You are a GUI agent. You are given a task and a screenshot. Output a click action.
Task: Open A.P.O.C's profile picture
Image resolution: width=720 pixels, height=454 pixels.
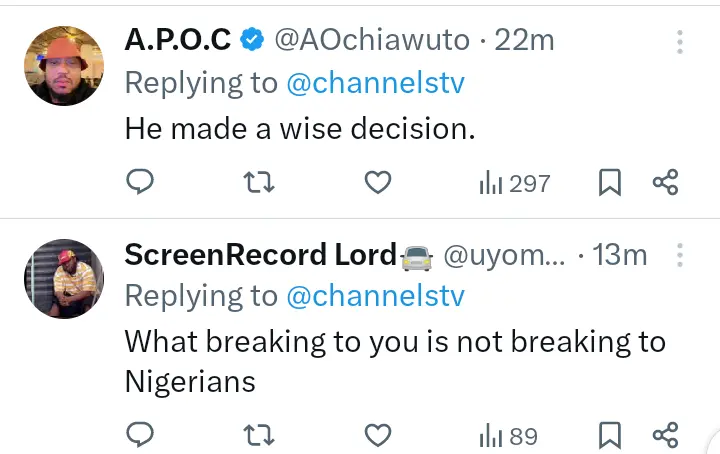click(x=64, y=66)
